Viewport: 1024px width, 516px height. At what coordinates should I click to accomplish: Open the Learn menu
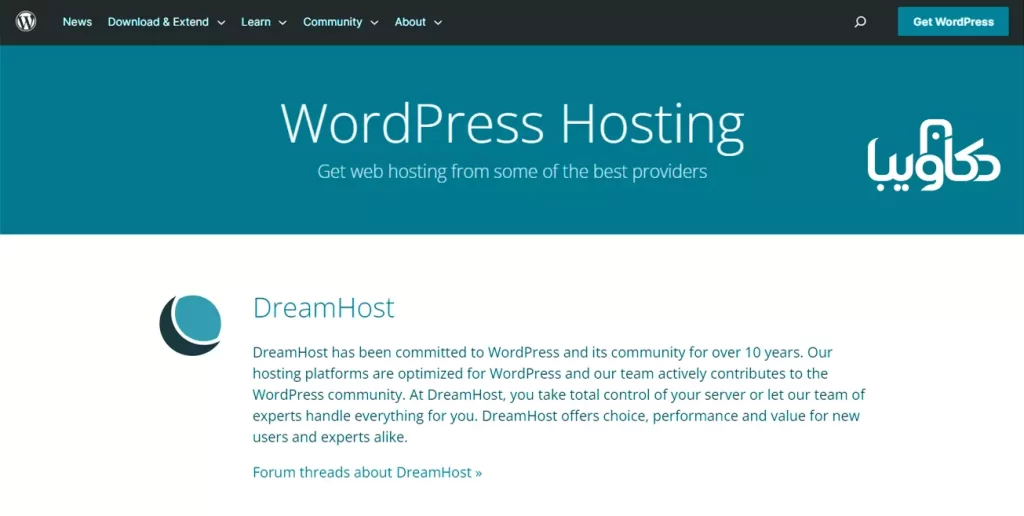pos(256,22)
